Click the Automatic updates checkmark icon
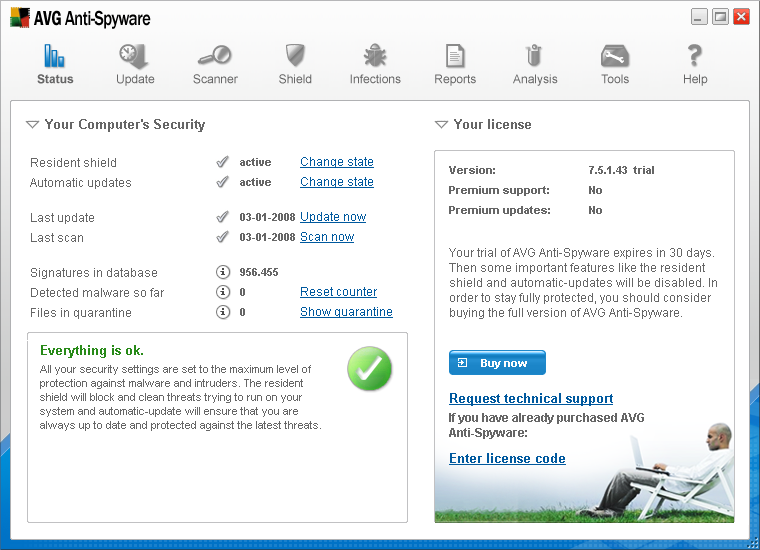This screenshot has height=550, width=760. click(222, 182)
